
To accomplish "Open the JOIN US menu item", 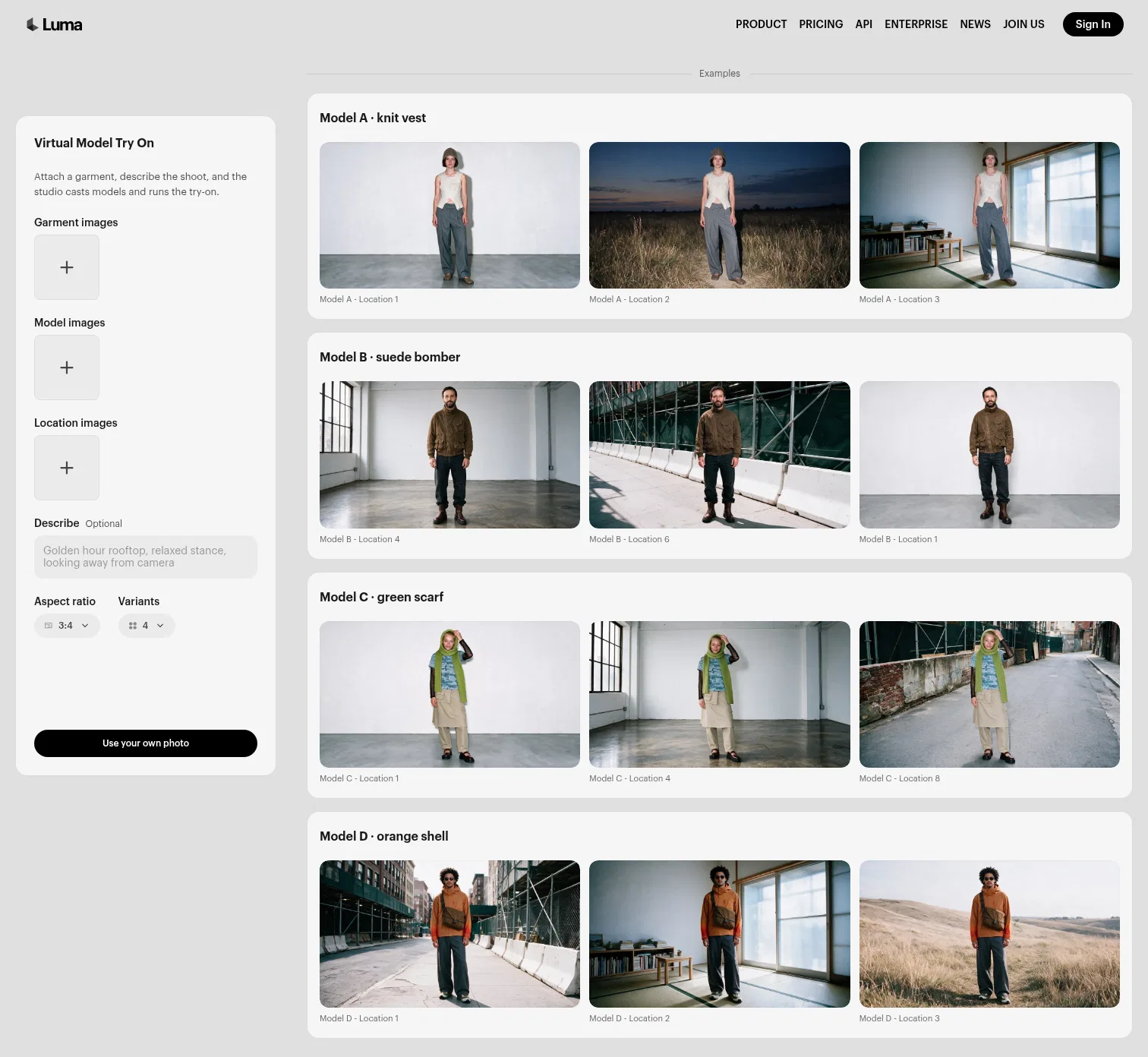I will (1023, 24).
